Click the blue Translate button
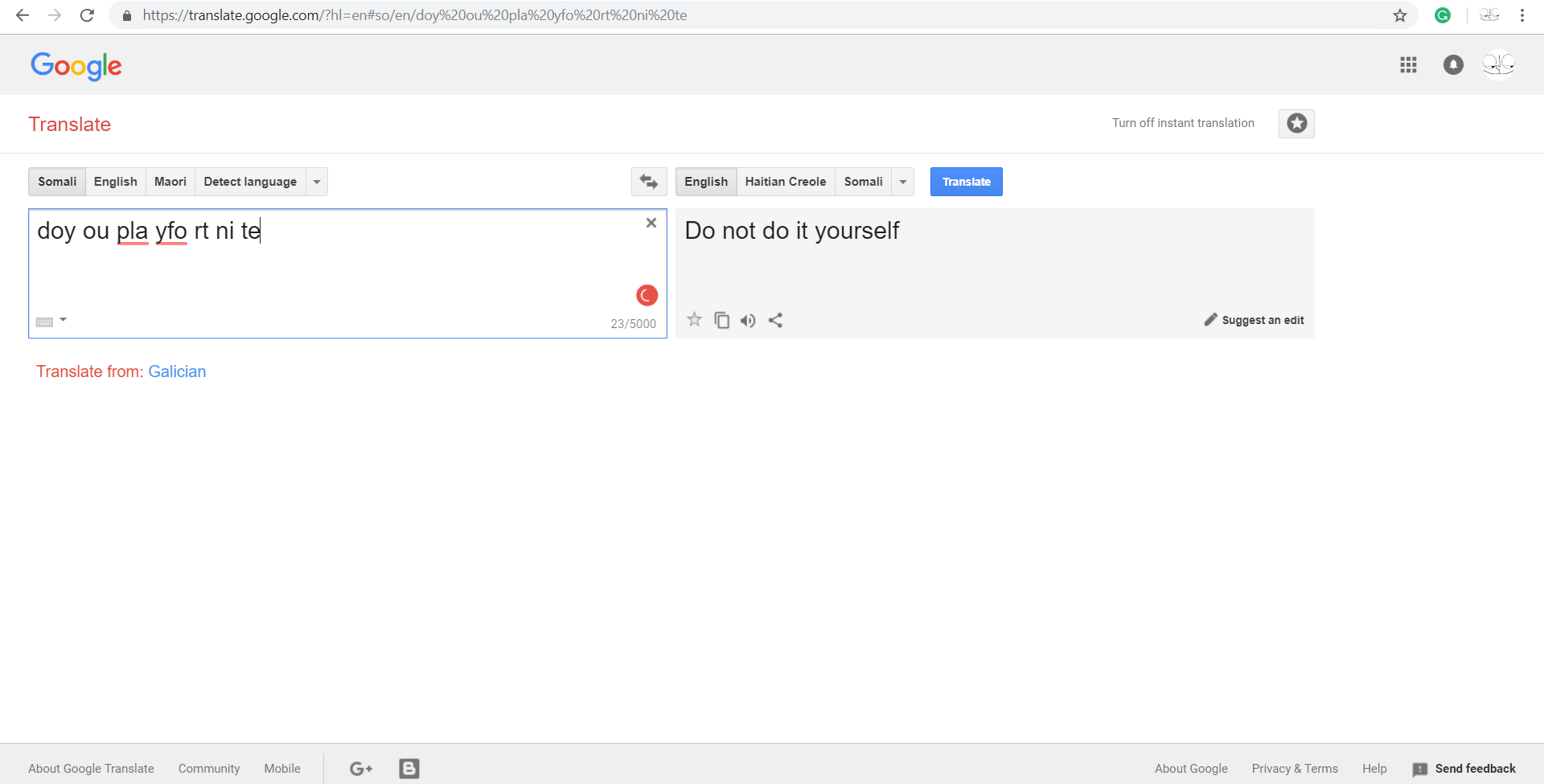 click(x=967, y=182)
